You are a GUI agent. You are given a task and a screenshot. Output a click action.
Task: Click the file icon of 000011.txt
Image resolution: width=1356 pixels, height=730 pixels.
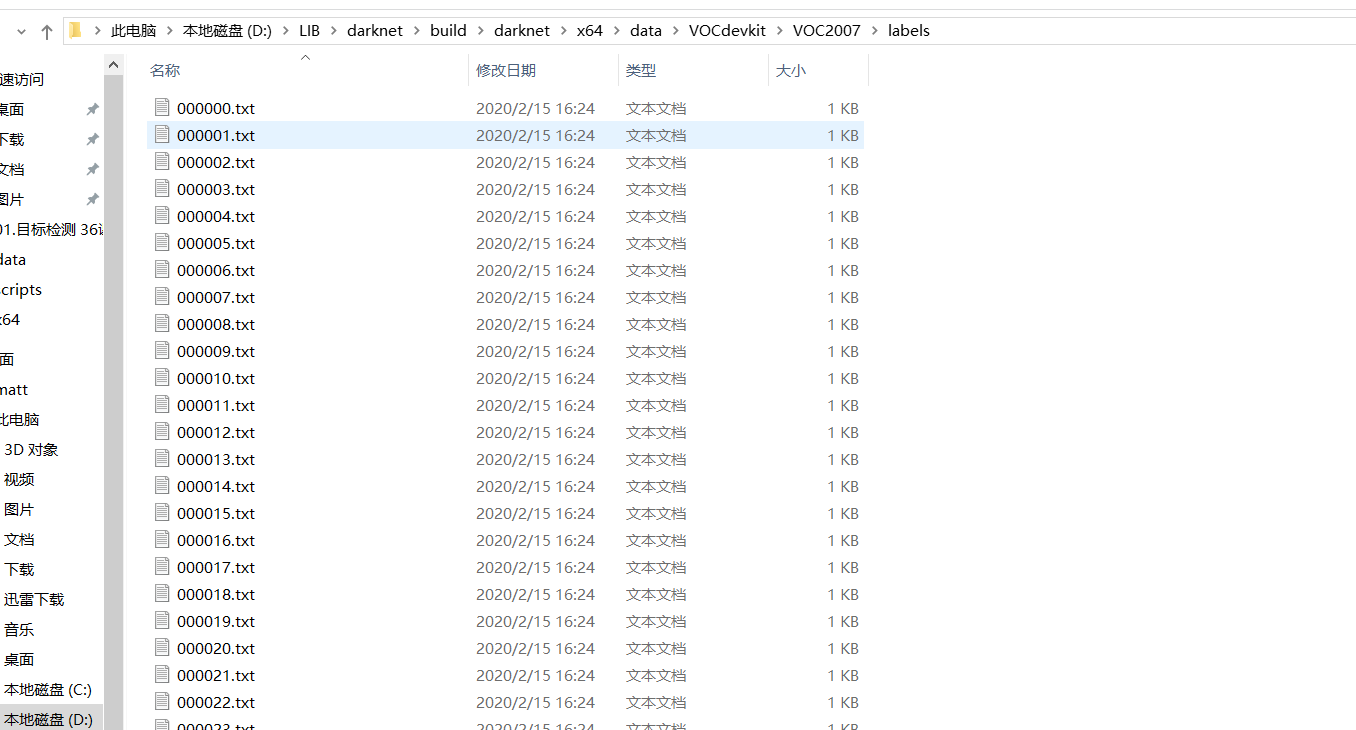(162, 404)
